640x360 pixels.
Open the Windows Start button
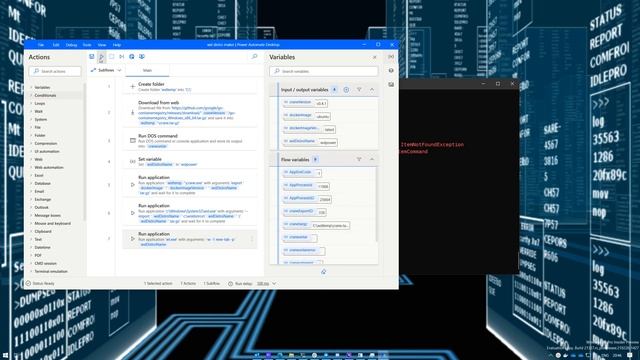[5, 356]
